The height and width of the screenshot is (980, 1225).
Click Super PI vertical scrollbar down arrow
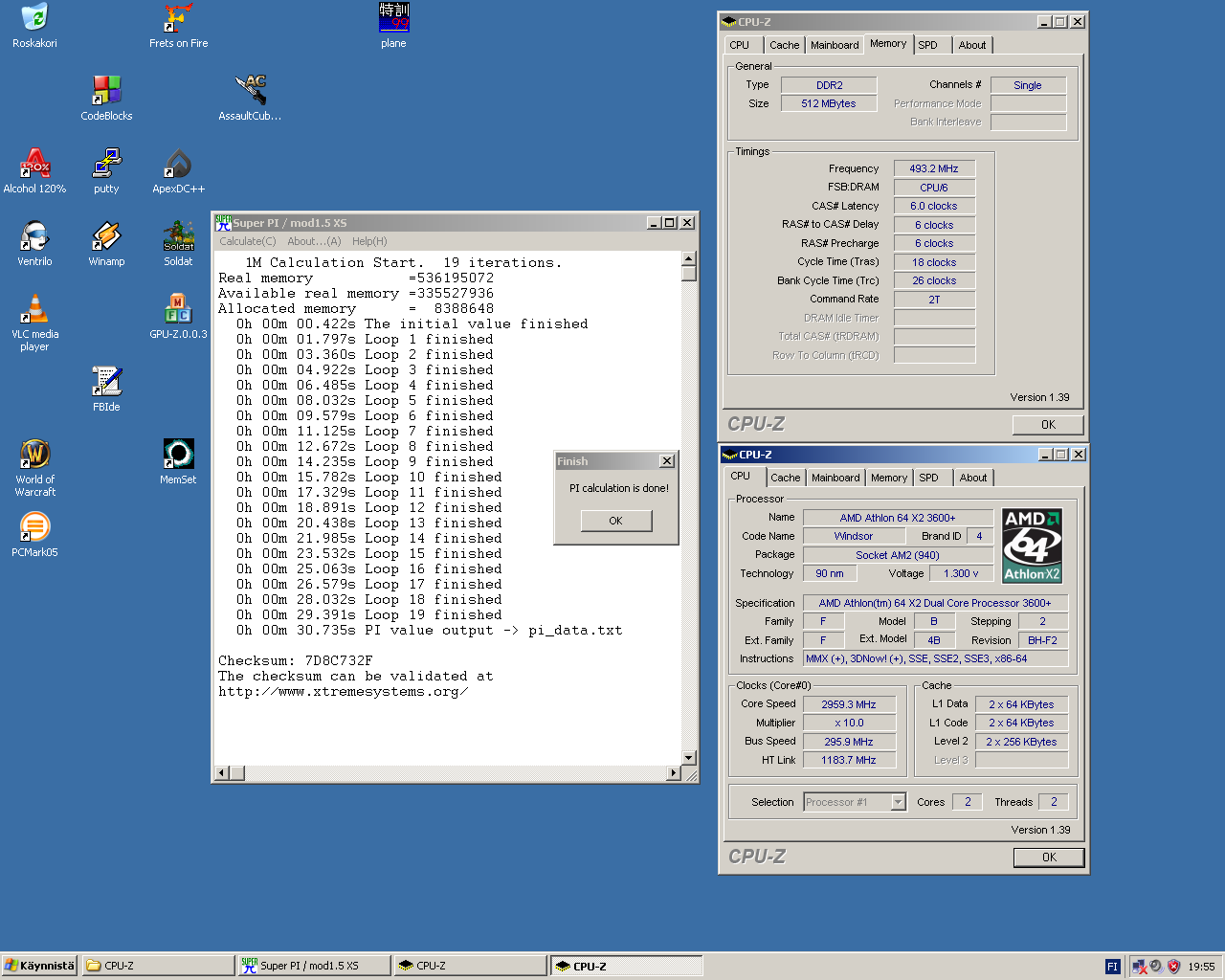click(x=688, y=757)
